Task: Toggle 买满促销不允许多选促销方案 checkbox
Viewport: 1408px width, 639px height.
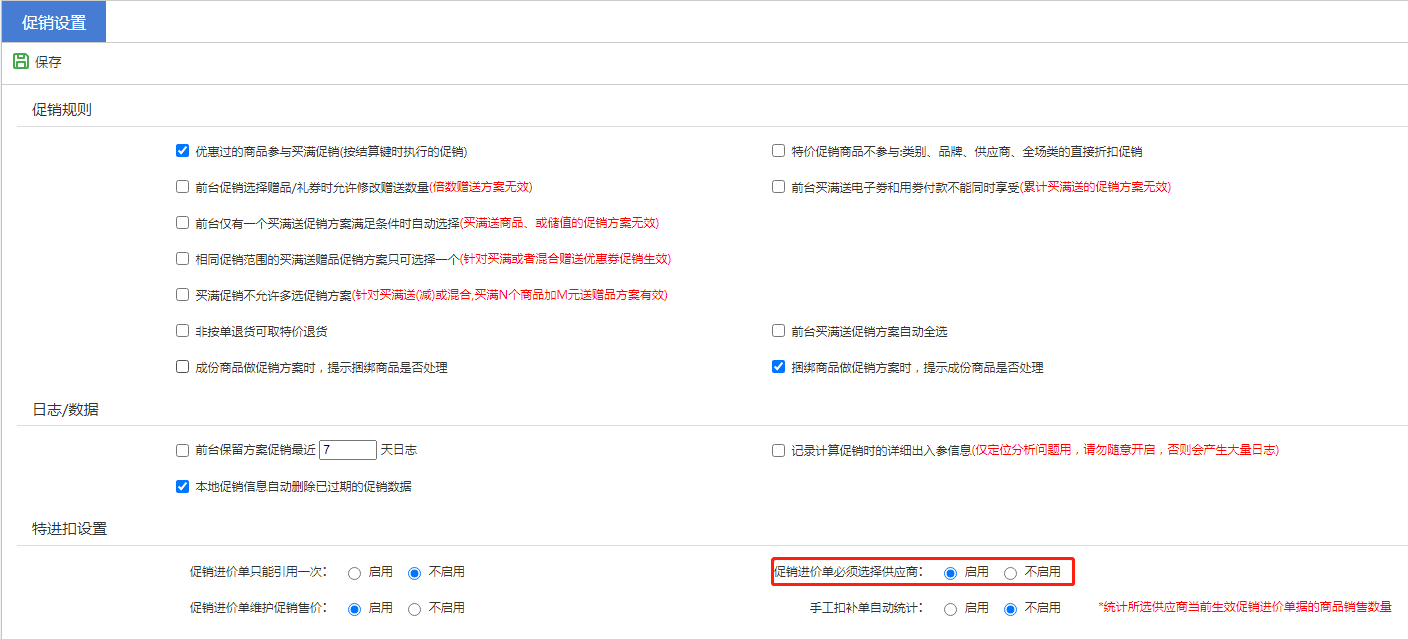Action: [x=182, y=295]
